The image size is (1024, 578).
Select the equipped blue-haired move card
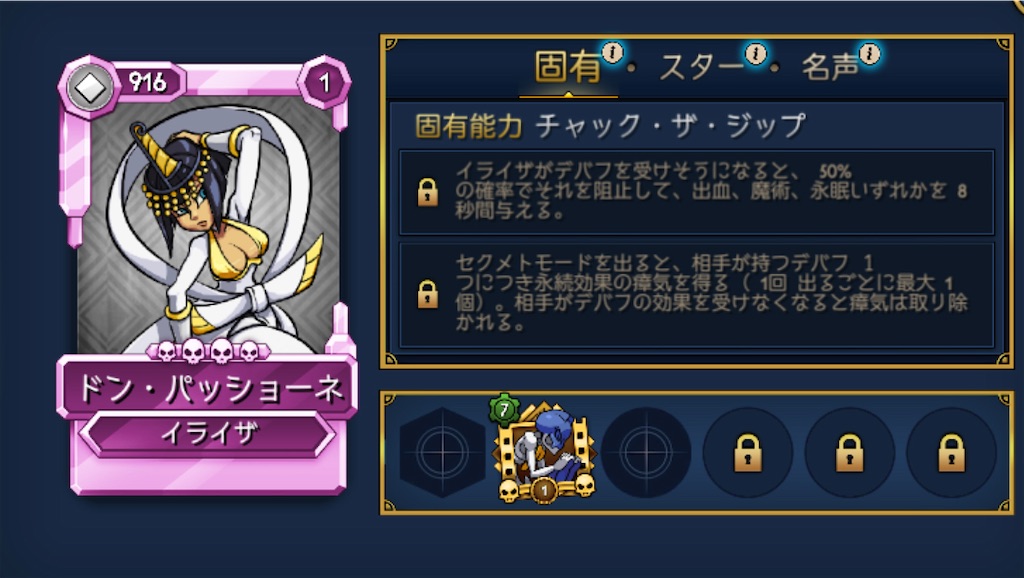click(x=545, y=453)
